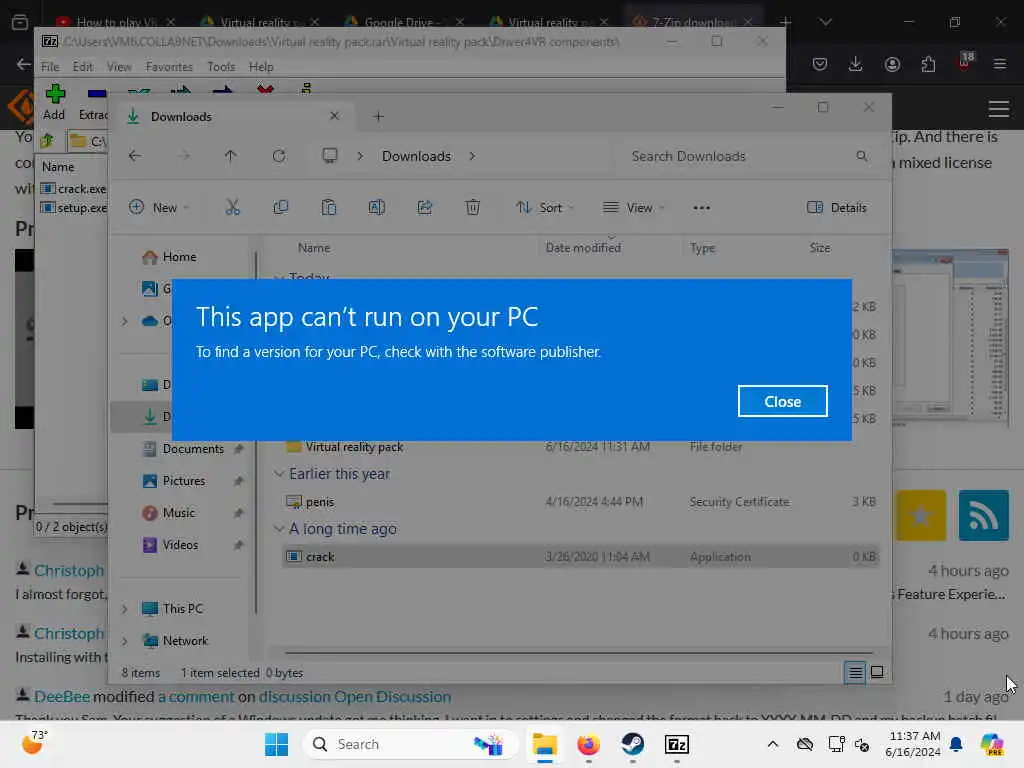
Task: Toggle the Details pane button
Action: (837, 208)
